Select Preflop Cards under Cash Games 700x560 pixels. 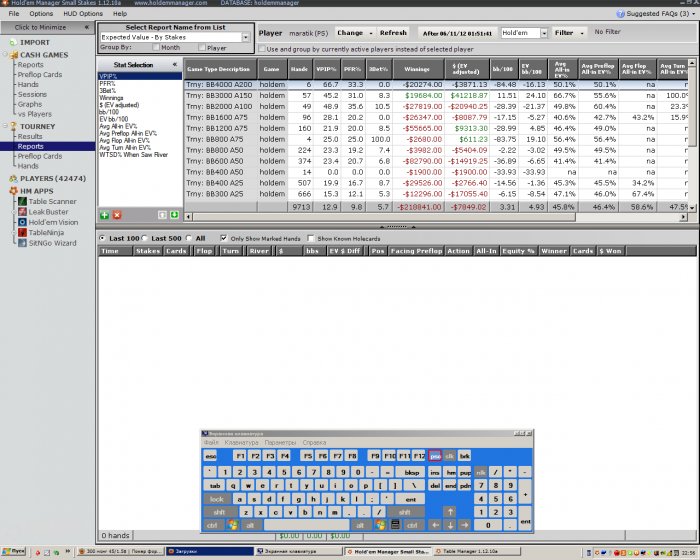pyautogui.click(x=40, y=75)
